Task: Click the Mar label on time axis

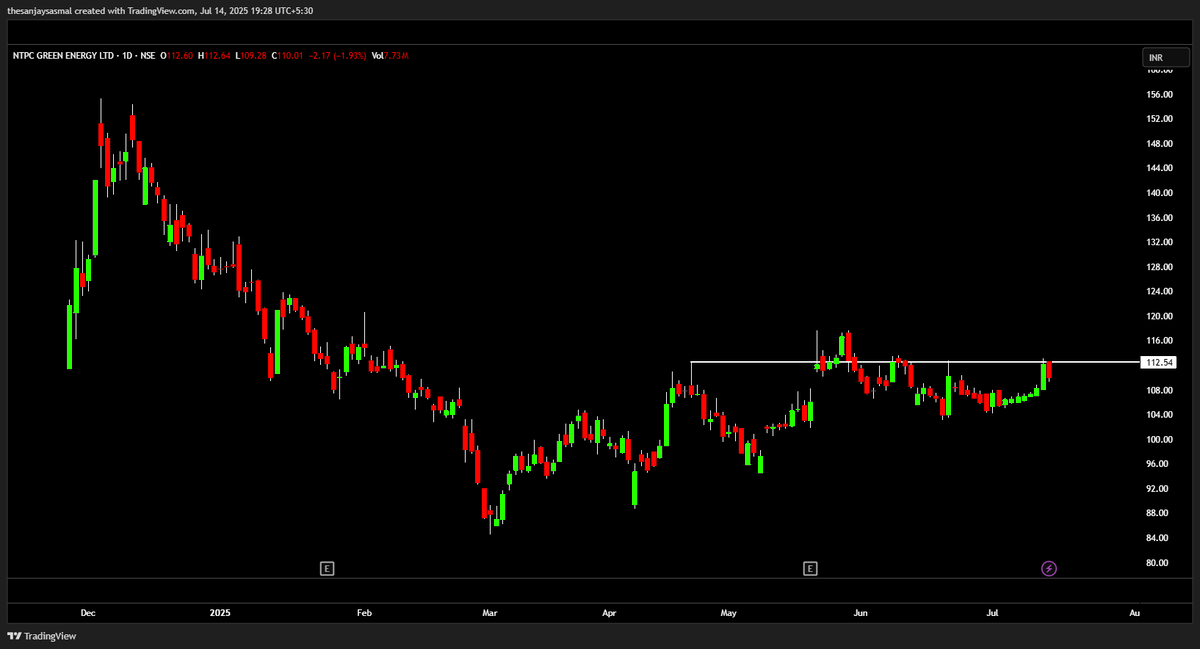Action: pos(490,612)
